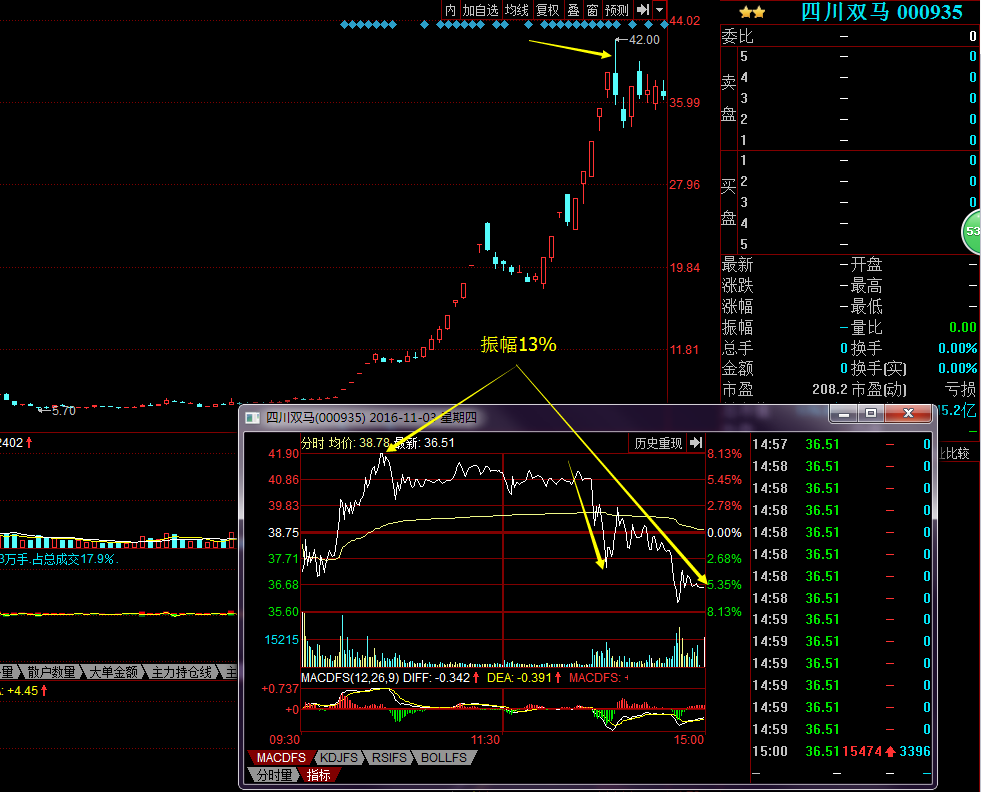Open the 复权 adjustment option

pyautogui.click(x=547, y=10)
